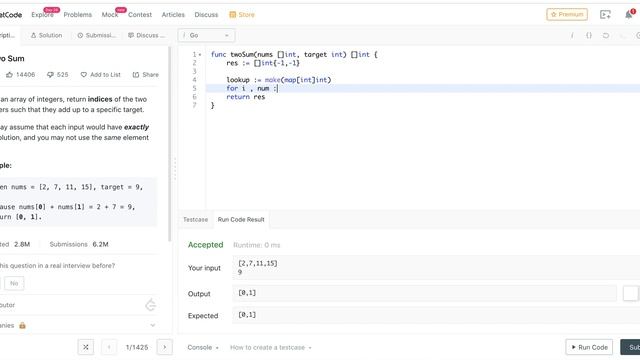The image size is (640, 360).
Task: Switch to the Solution tab
Action: click(x=46, y=36)
